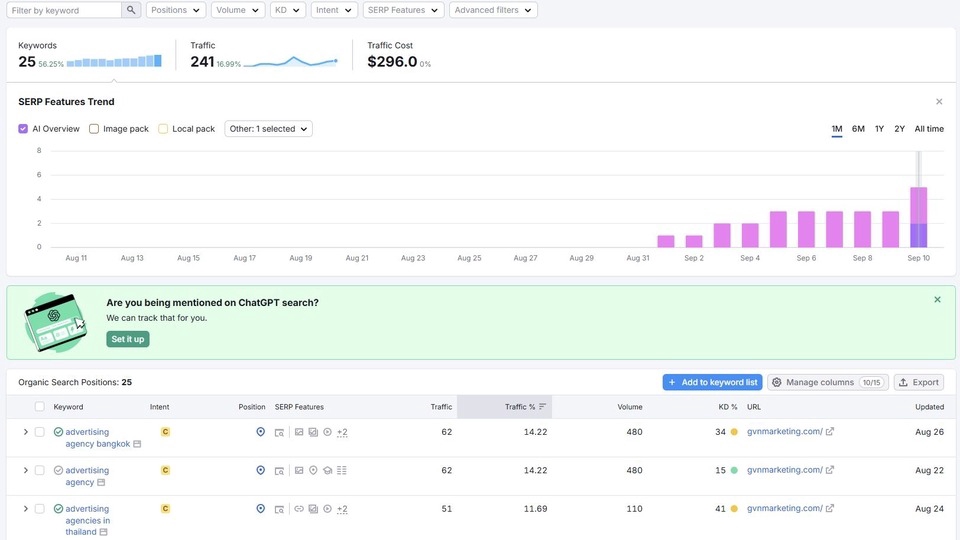Click the keyword filter search magnifier icon
This screenshot has height=540, width=960.
click(131, 10)
